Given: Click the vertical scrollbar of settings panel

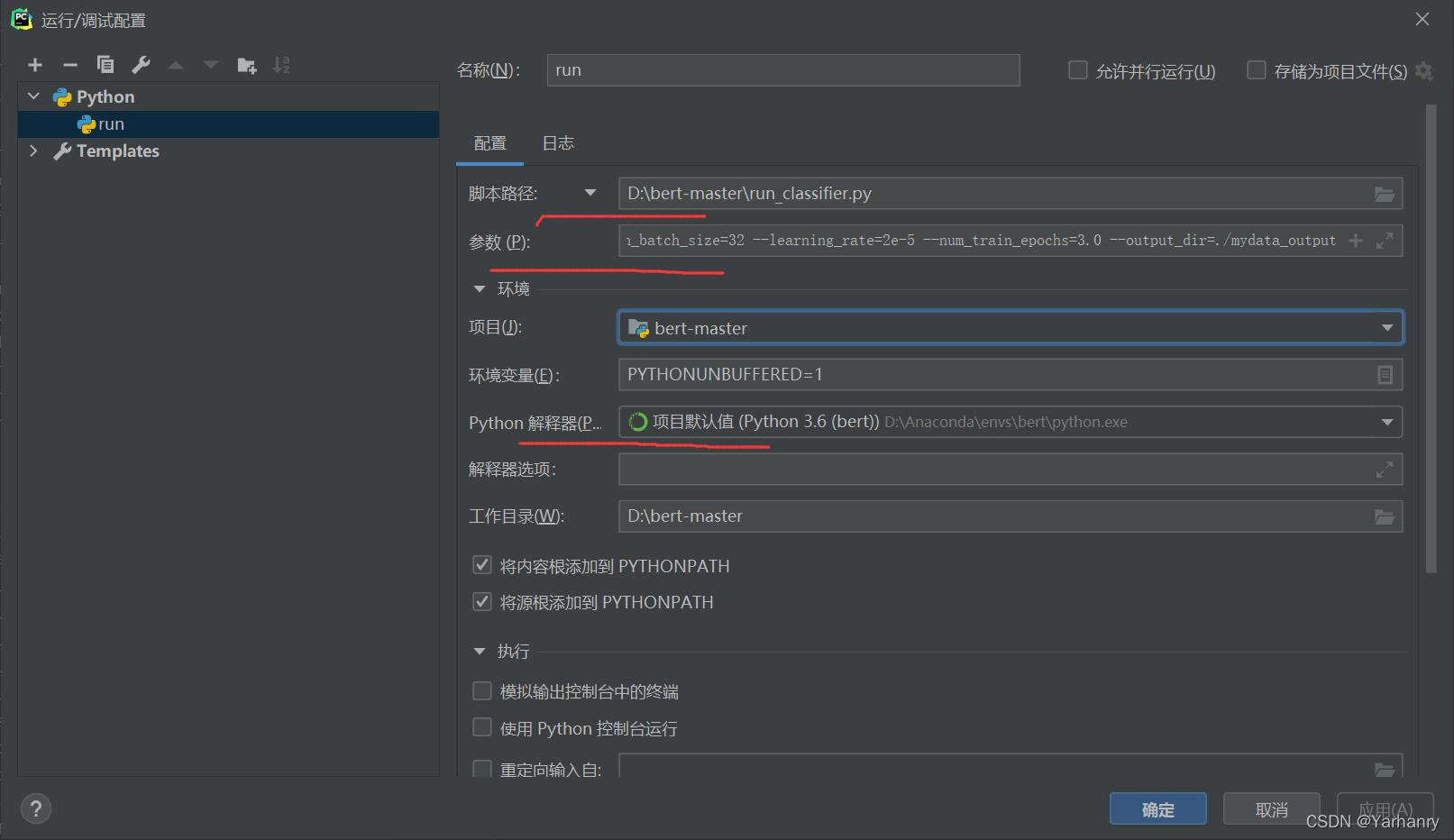Looking at the screenshot, I should (x=1431, y=338).
